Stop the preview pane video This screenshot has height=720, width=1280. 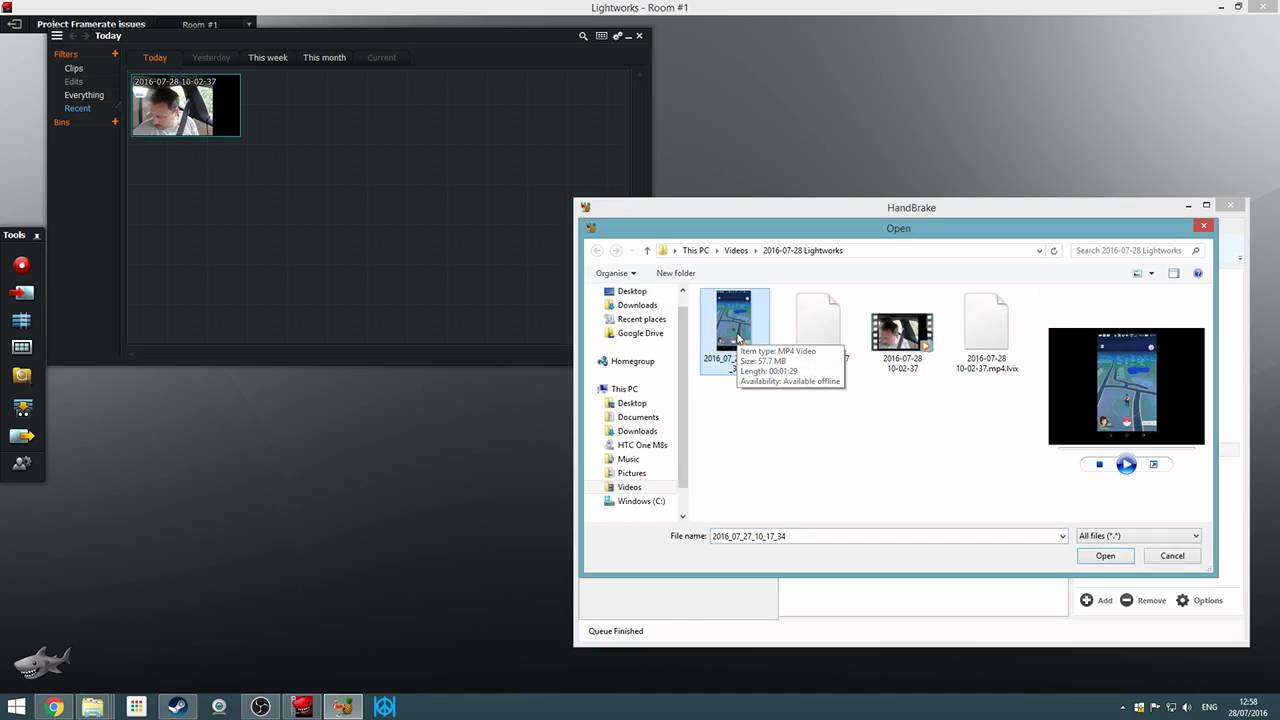click(x=1099, y=464)
